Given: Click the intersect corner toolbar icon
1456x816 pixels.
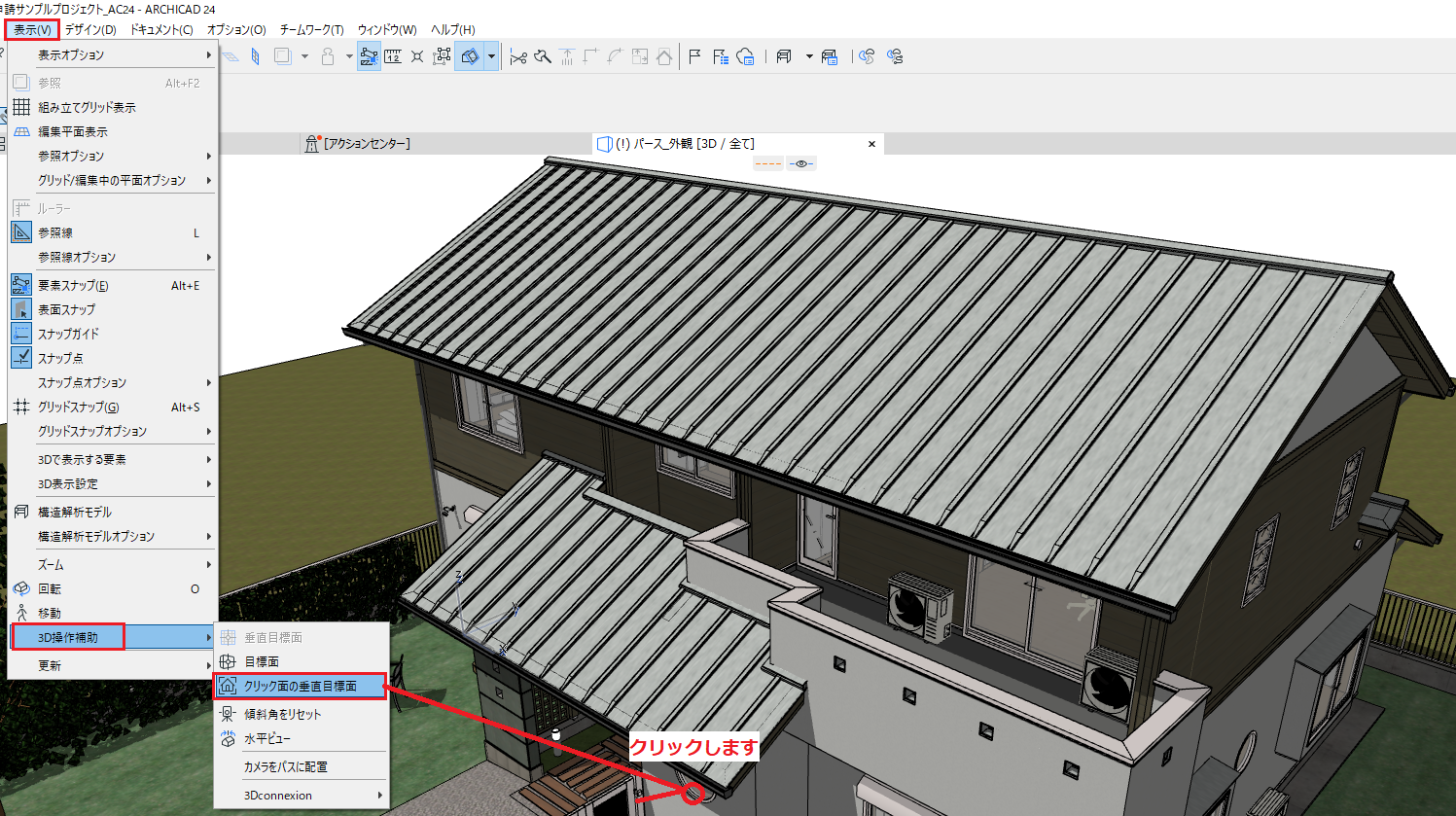Looking at the screenshot, I should tap(590, 56).
